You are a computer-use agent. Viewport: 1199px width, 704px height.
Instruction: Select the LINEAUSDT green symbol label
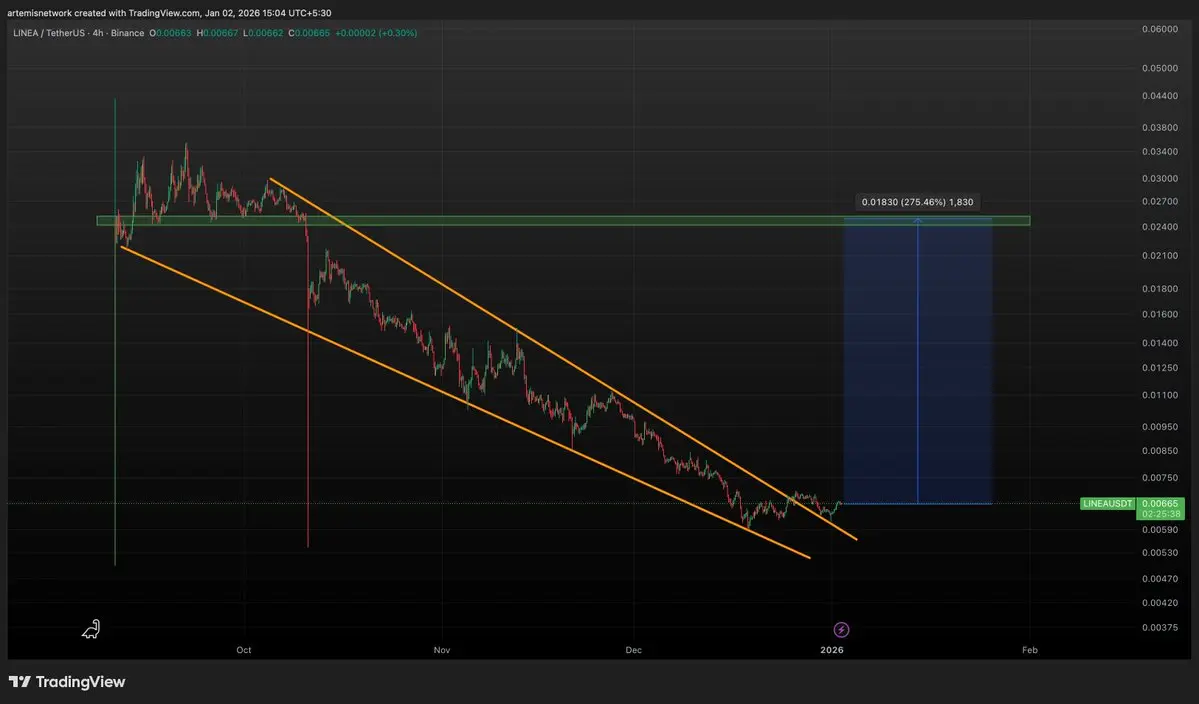click(1107, 504)
